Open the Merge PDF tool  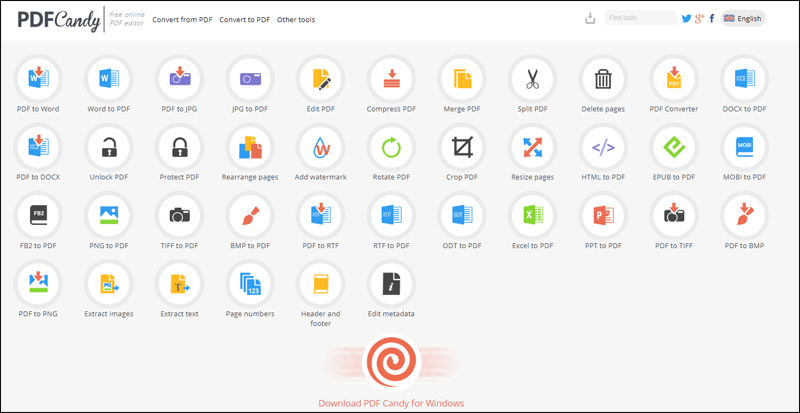(x=462, y=79)
